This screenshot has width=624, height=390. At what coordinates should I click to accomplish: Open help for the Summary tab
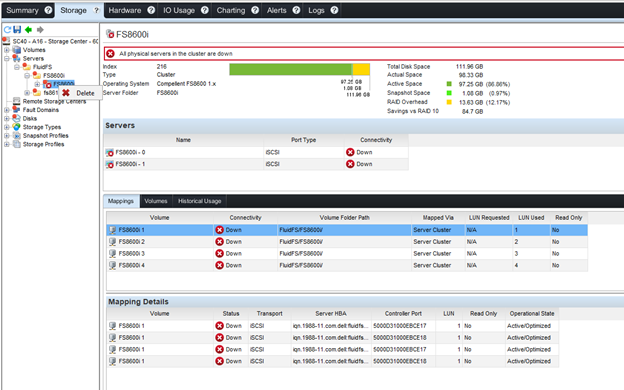[x=48, y=10]
